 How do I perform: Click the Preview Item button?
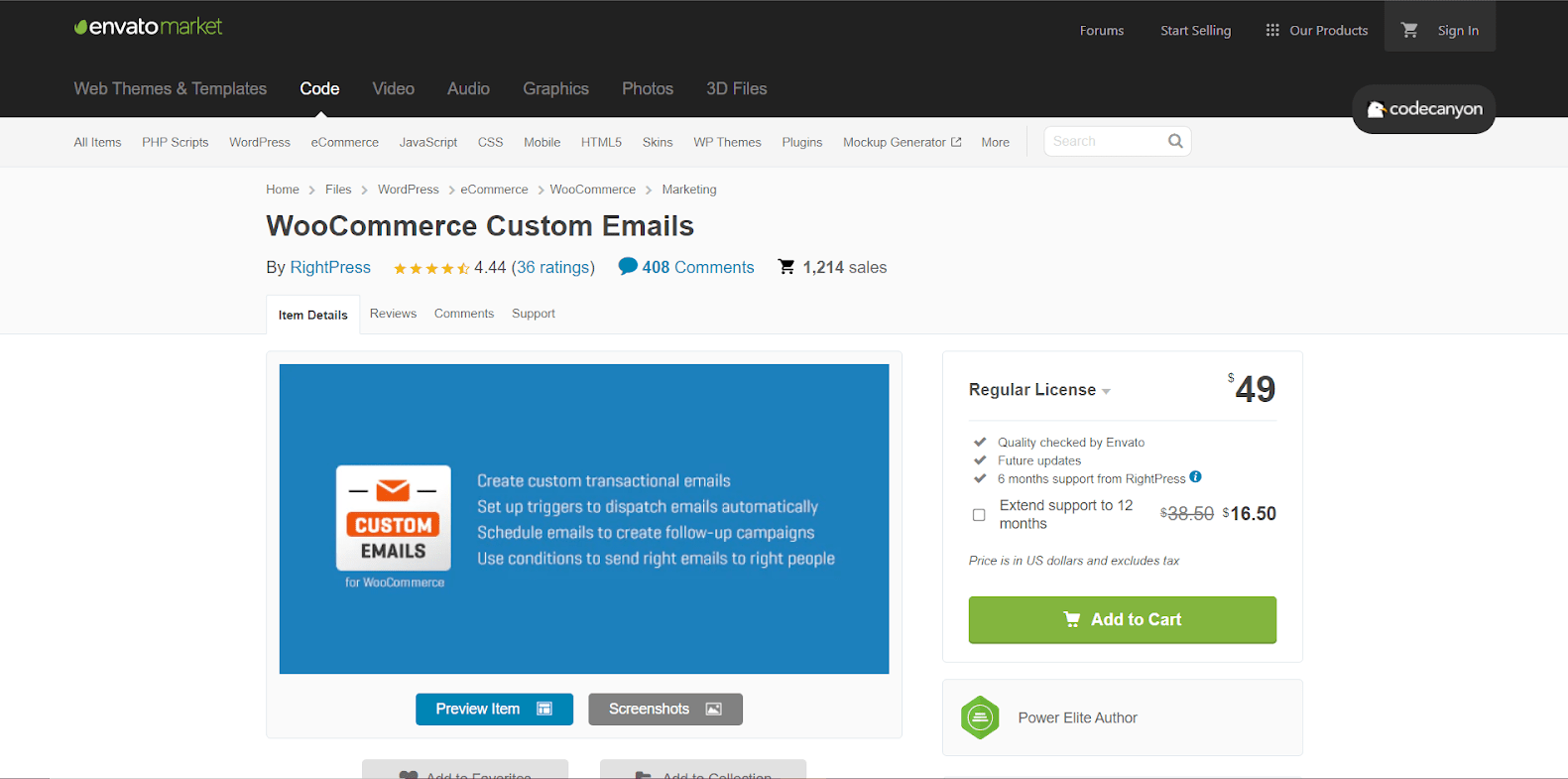(494, 709)
